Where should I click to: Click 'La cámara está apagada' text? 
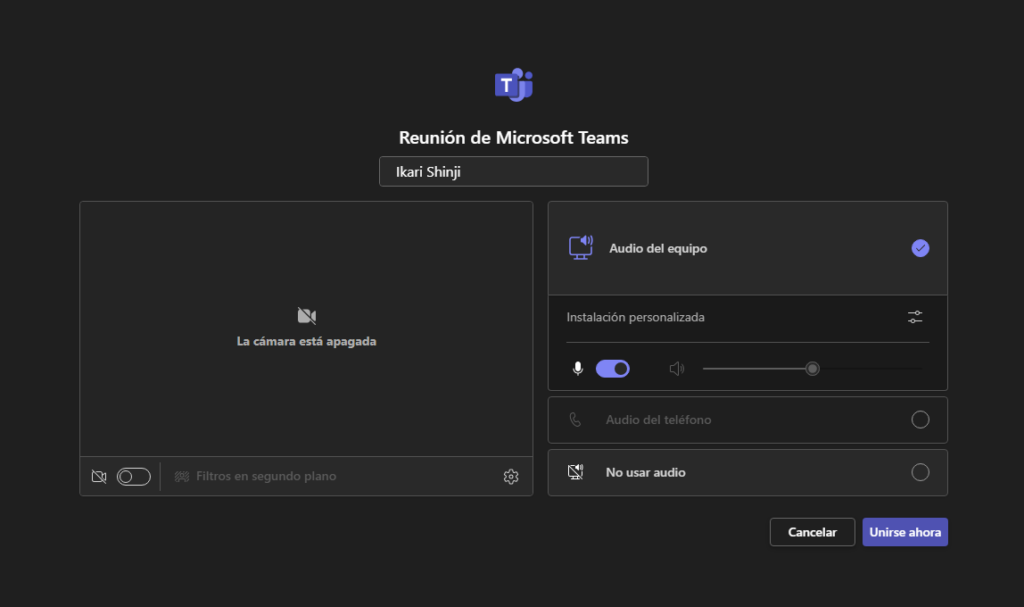pos(306,341)
